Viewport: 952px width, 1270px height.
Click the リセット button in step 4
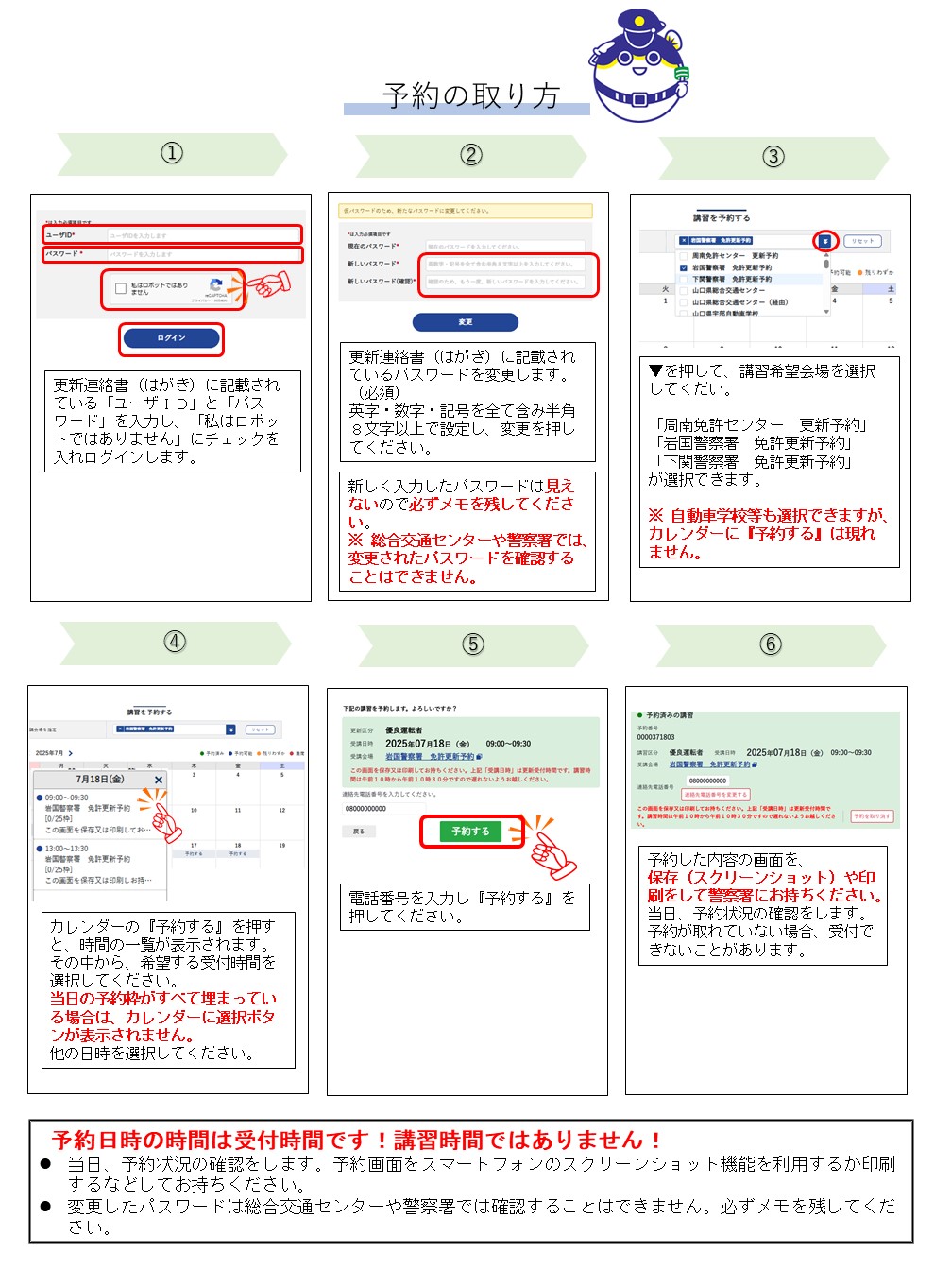[260, 729]
